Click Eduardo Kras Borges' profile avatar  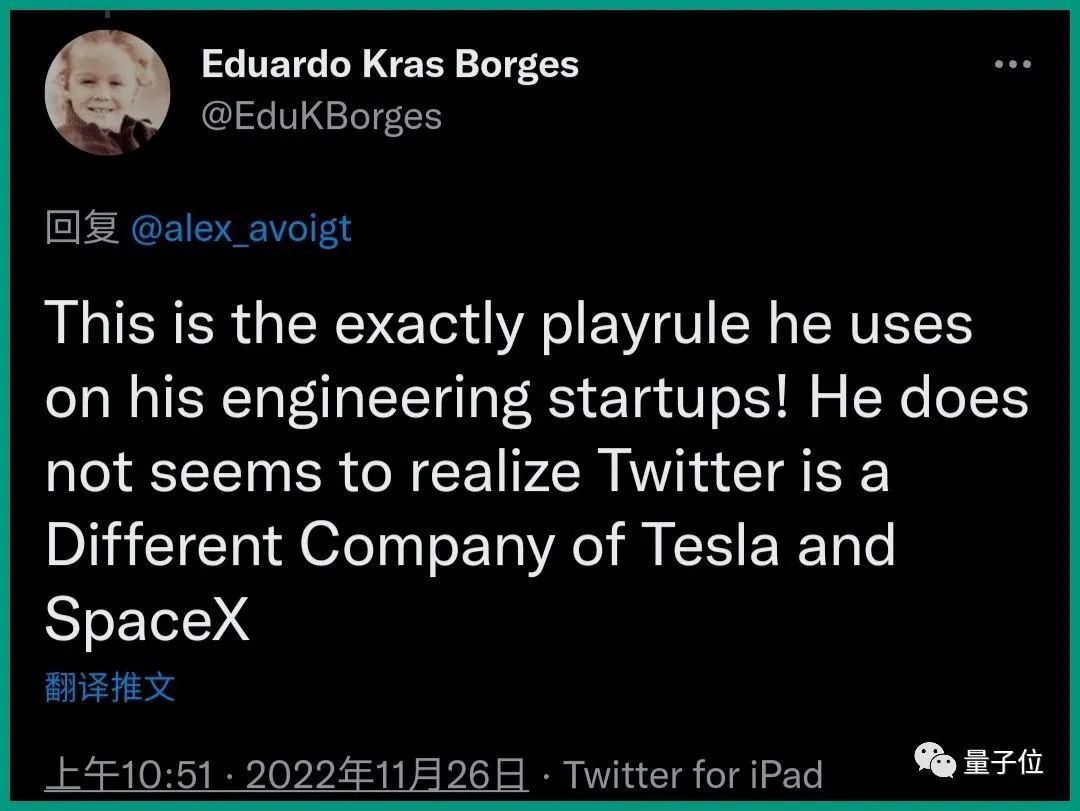click(x=108, y=92)
